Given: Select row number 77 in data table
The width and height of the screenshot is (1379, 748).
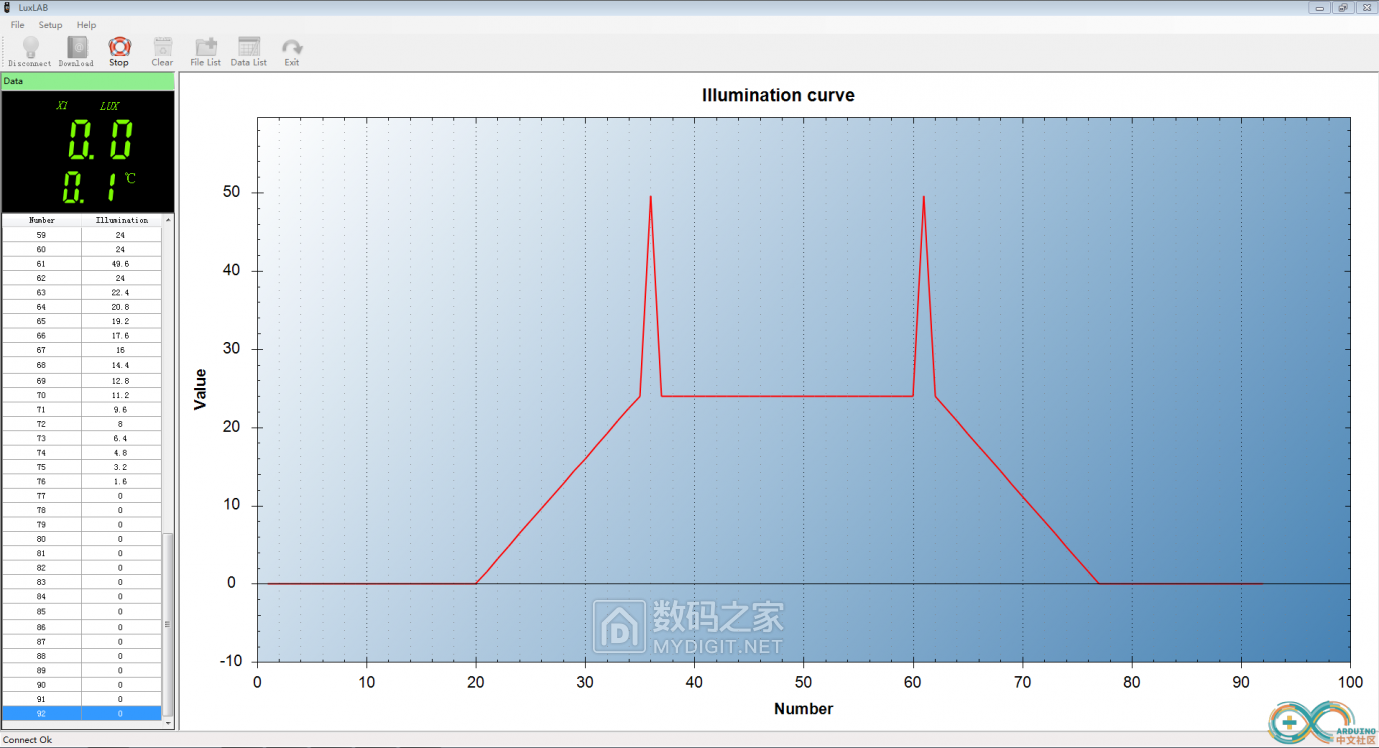Looking at the screenshot, I should point(82,496).
